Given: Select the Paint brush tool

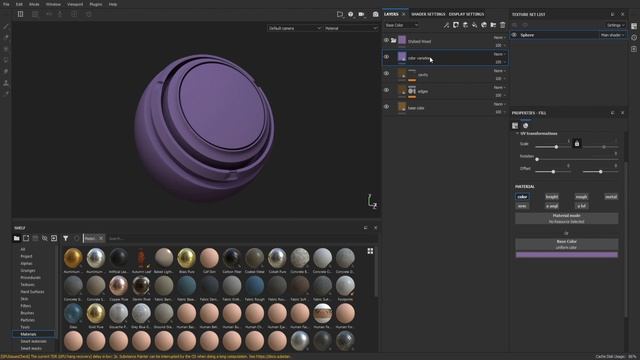Looking at the screenshot, I should click(x=6, y=27).
